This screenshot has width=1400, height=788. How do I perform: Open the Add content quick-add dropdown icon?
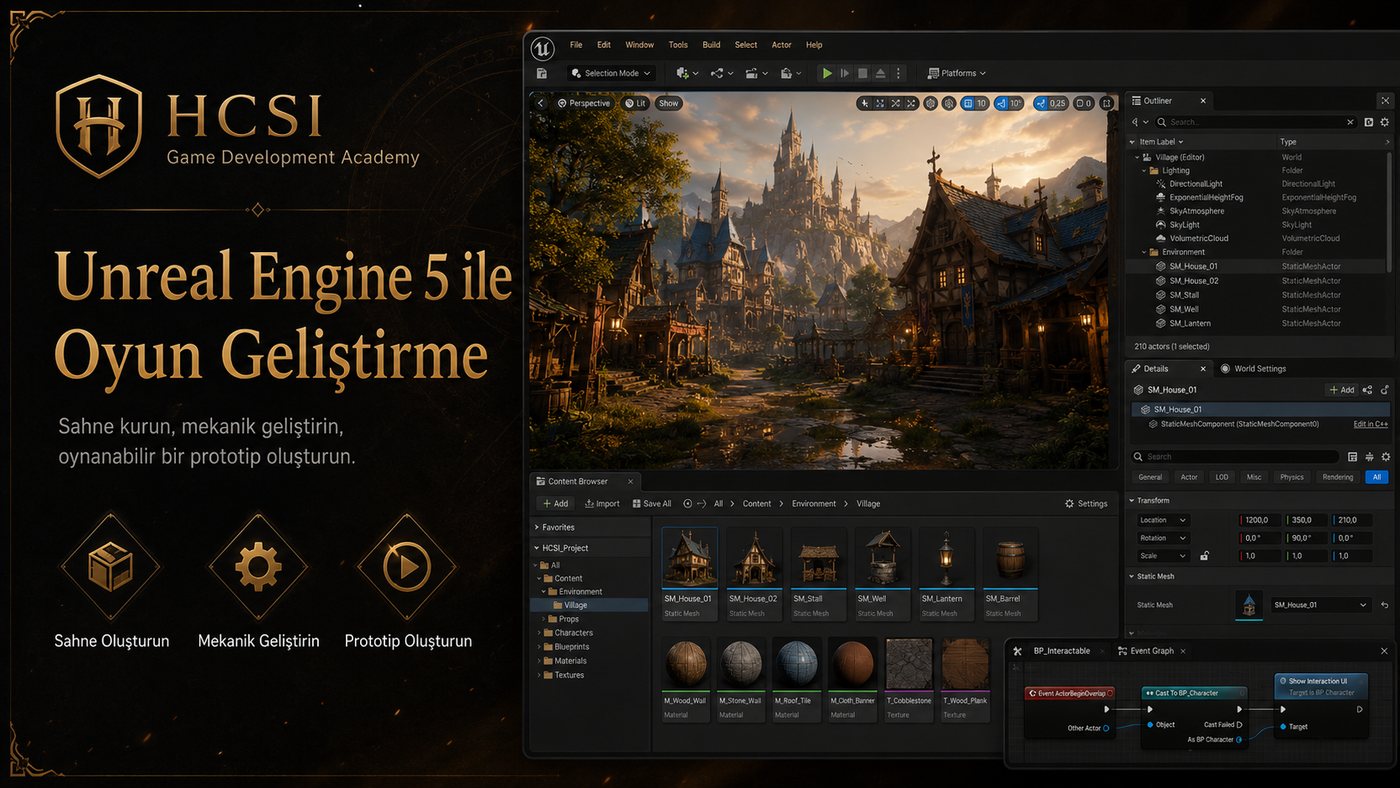click(687, 73)
